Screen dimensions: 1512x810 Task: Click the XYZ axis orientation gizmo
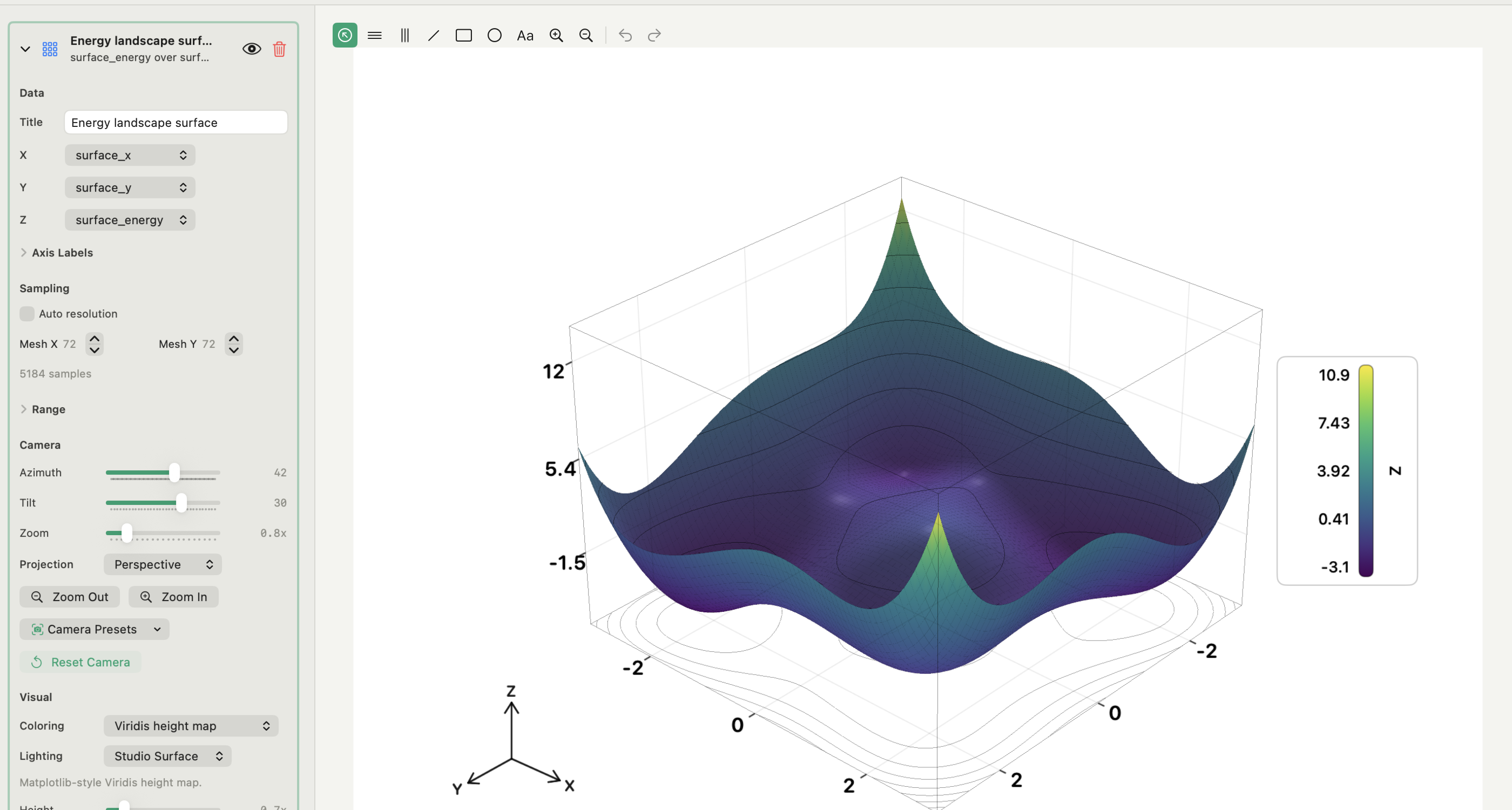click(512, 741)
